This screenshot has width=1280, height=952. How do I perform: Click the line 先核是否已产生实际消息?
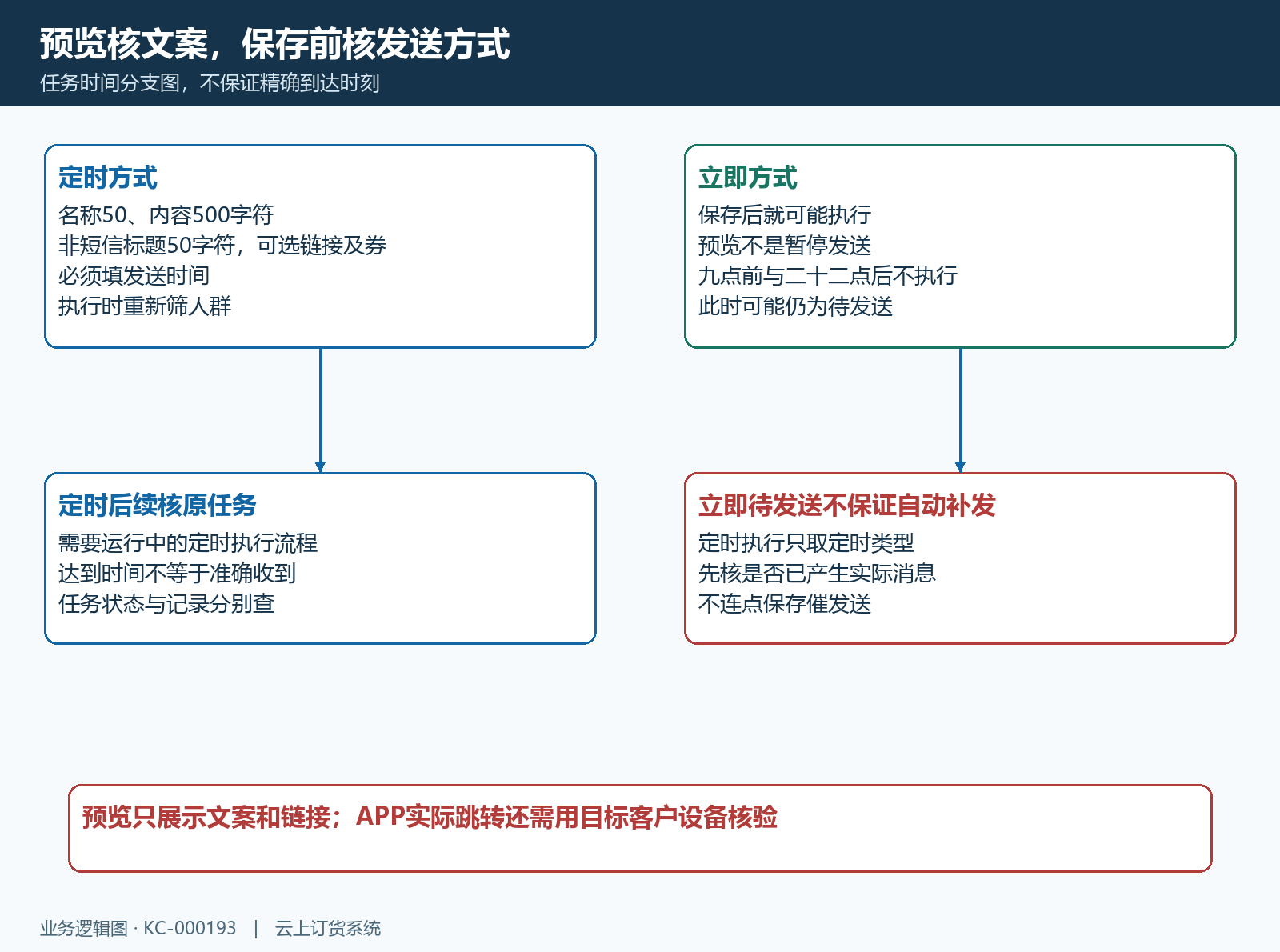(x=817, y=573)
